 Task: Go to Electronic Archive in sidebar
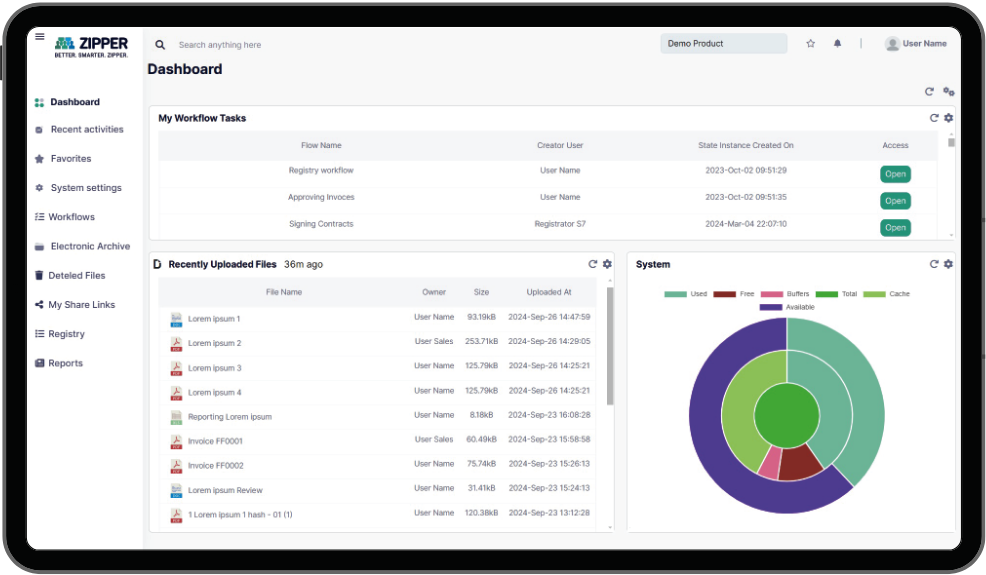[x=90, y=246]
